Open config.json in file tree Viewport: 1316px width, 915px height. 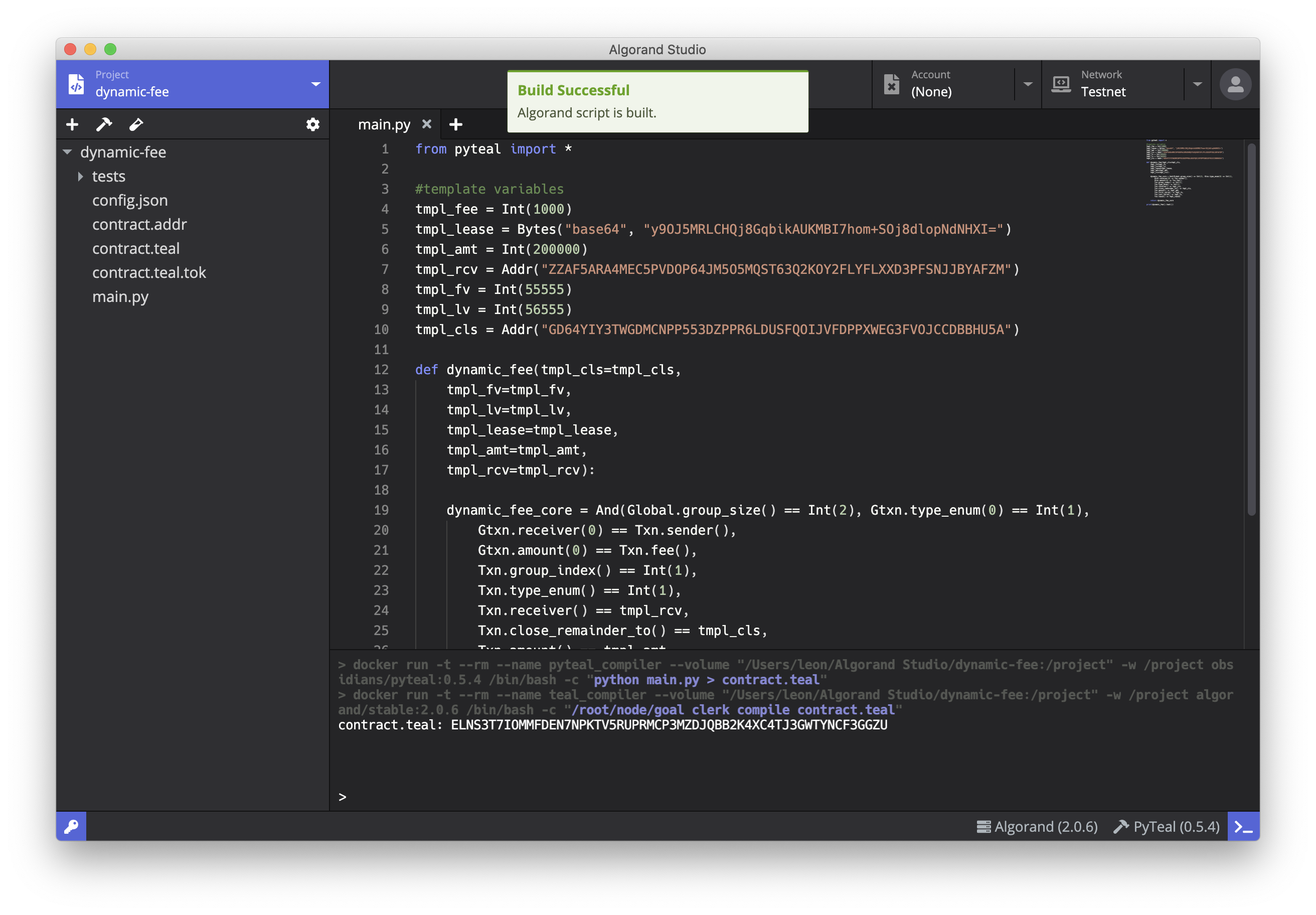130,200
